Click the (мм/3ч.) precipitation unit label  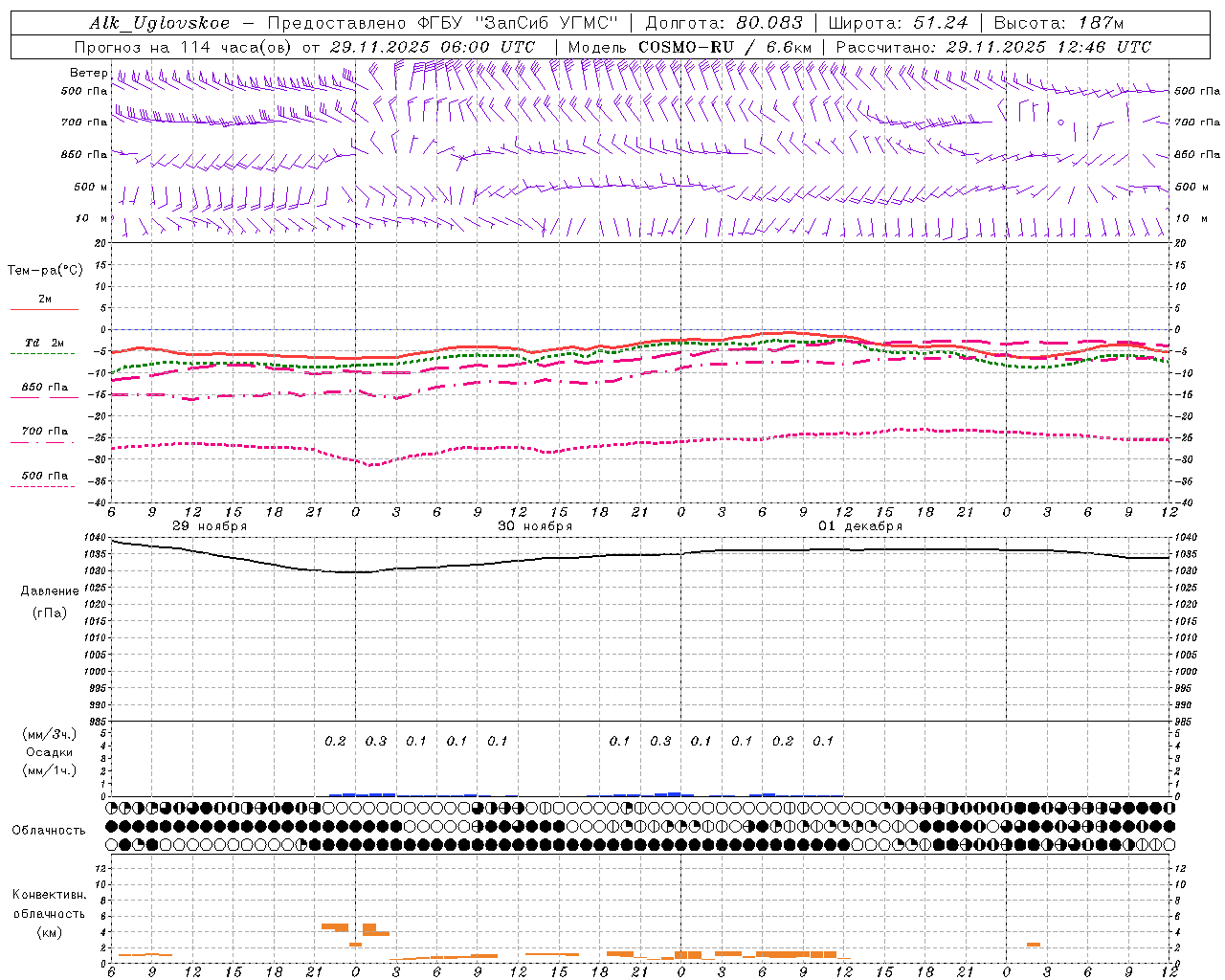point(50,734)
